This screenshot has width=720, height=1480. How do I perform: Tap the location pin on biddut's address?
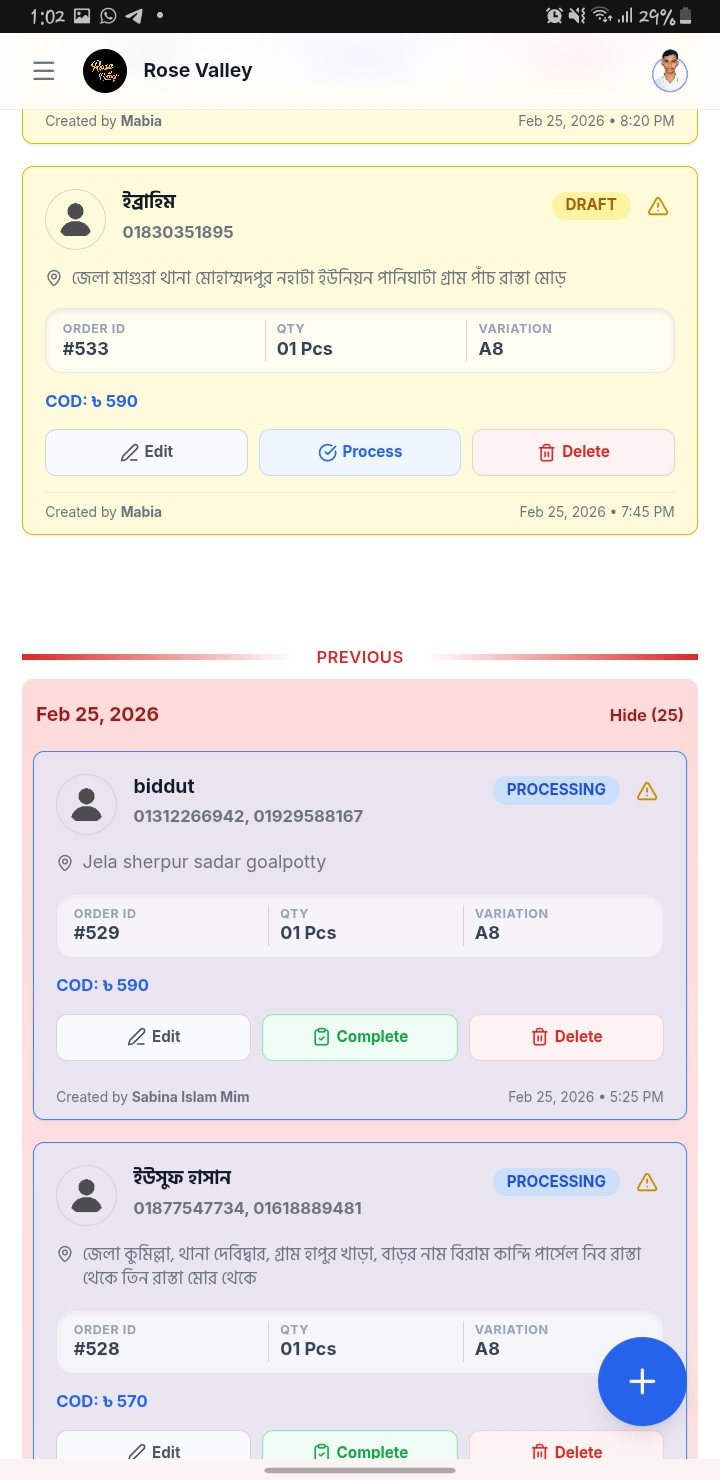[66, 863]
